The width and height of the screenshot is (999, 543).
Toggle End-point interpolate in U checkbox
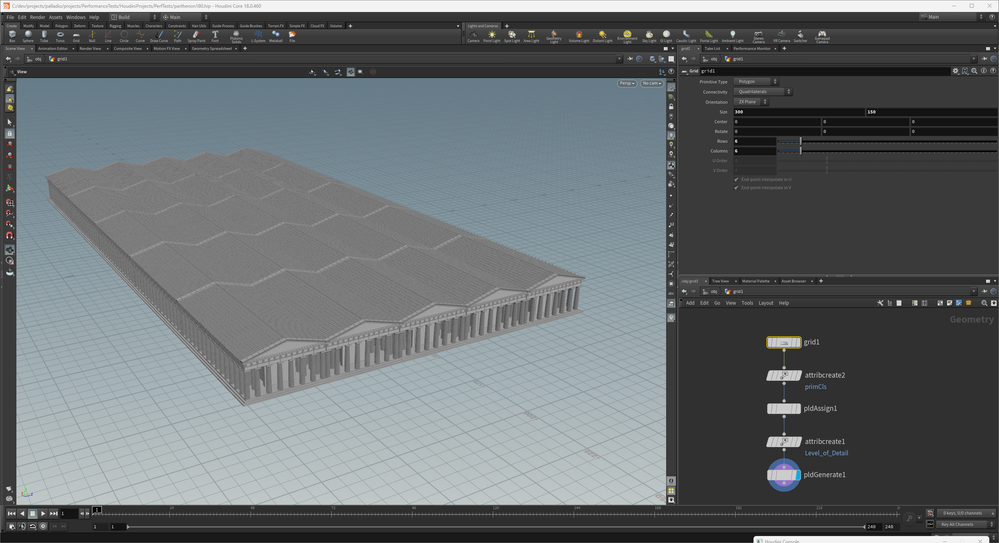(x=737, y=179)
